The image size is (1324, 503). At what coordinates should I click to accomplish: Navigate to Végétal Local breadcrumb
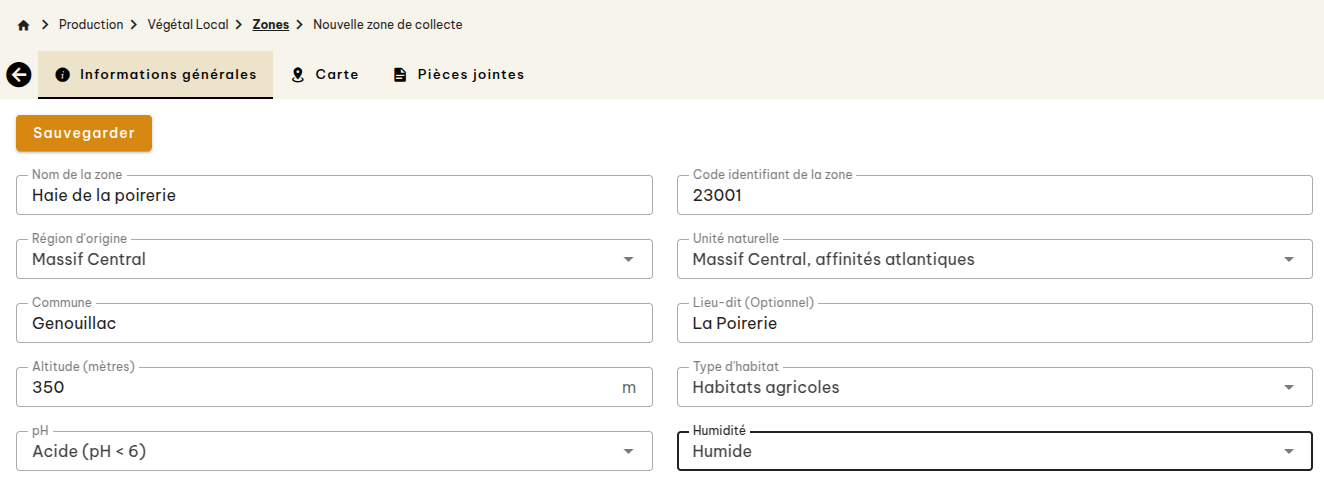coord(190,25)
